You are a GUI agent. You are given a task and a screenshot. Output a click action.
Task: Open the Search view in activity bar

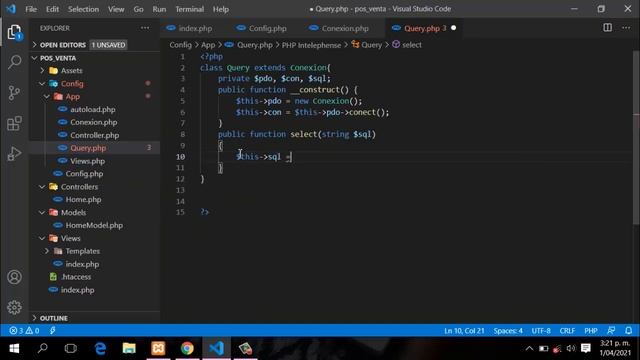14,62
